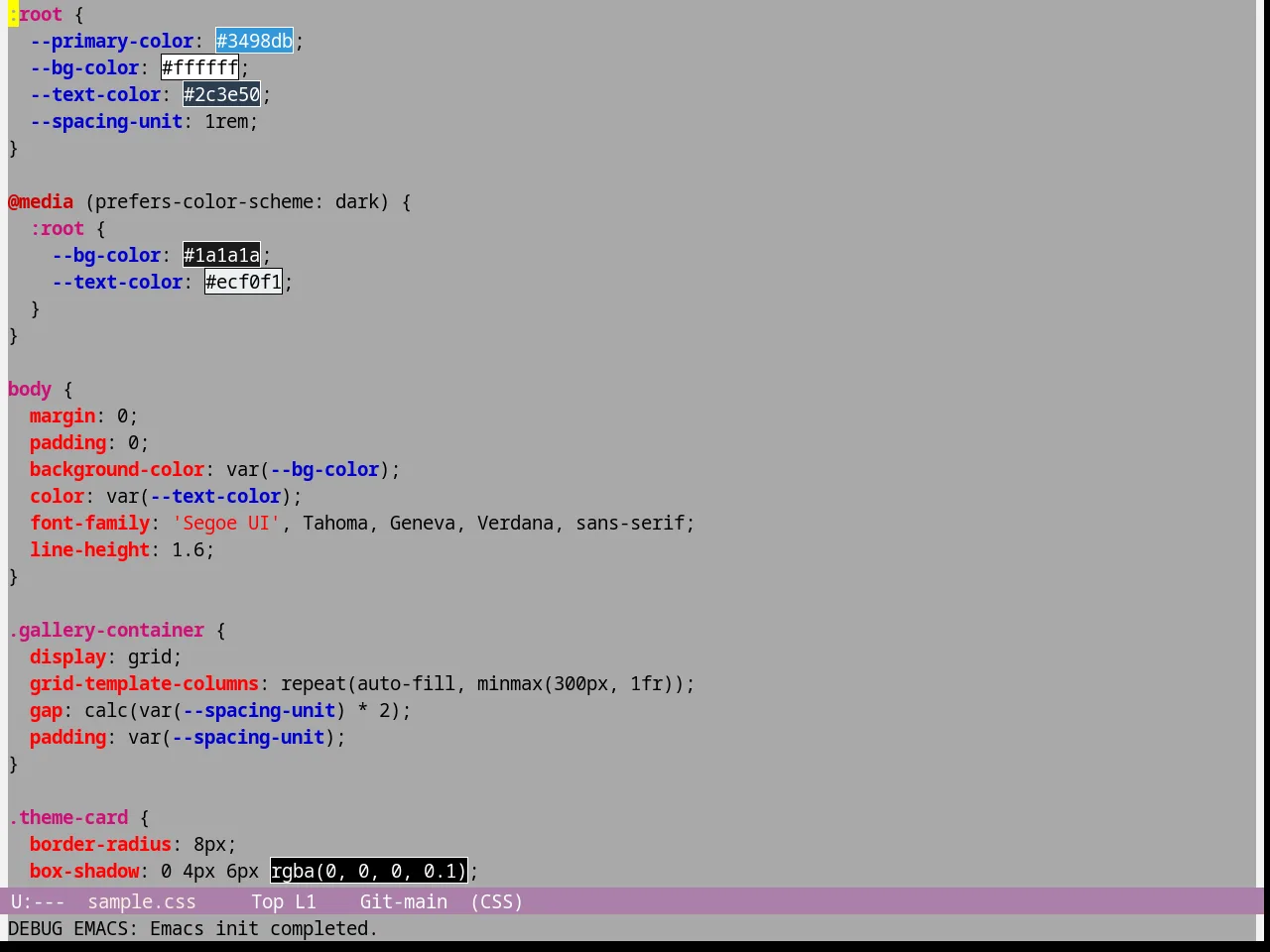1270x952 pixels.
Task: Place cursor on --primary-color variable
Action: point(111,41)
